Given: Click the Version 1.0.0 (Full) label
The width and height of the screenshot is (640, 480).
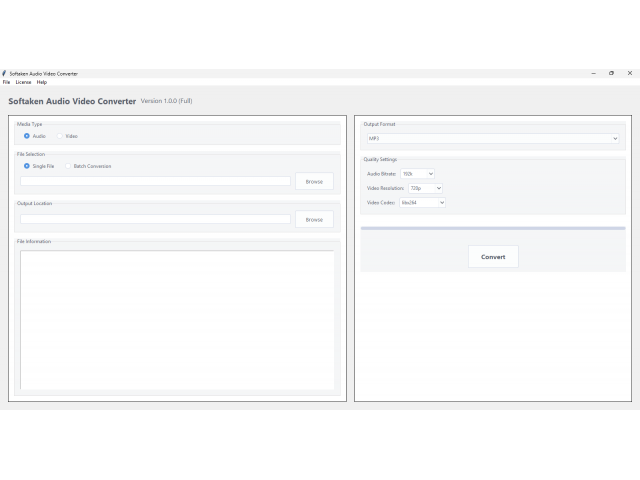Looking at the screenshot, I should pos(167,101).
